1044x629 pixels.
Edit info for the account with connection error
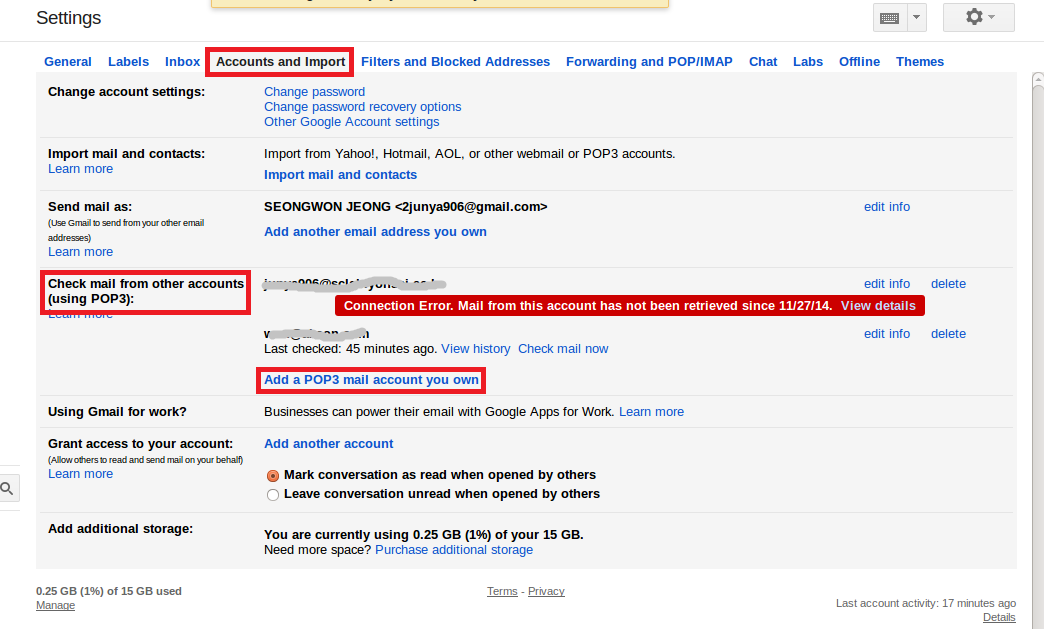[x=887, y=284]
